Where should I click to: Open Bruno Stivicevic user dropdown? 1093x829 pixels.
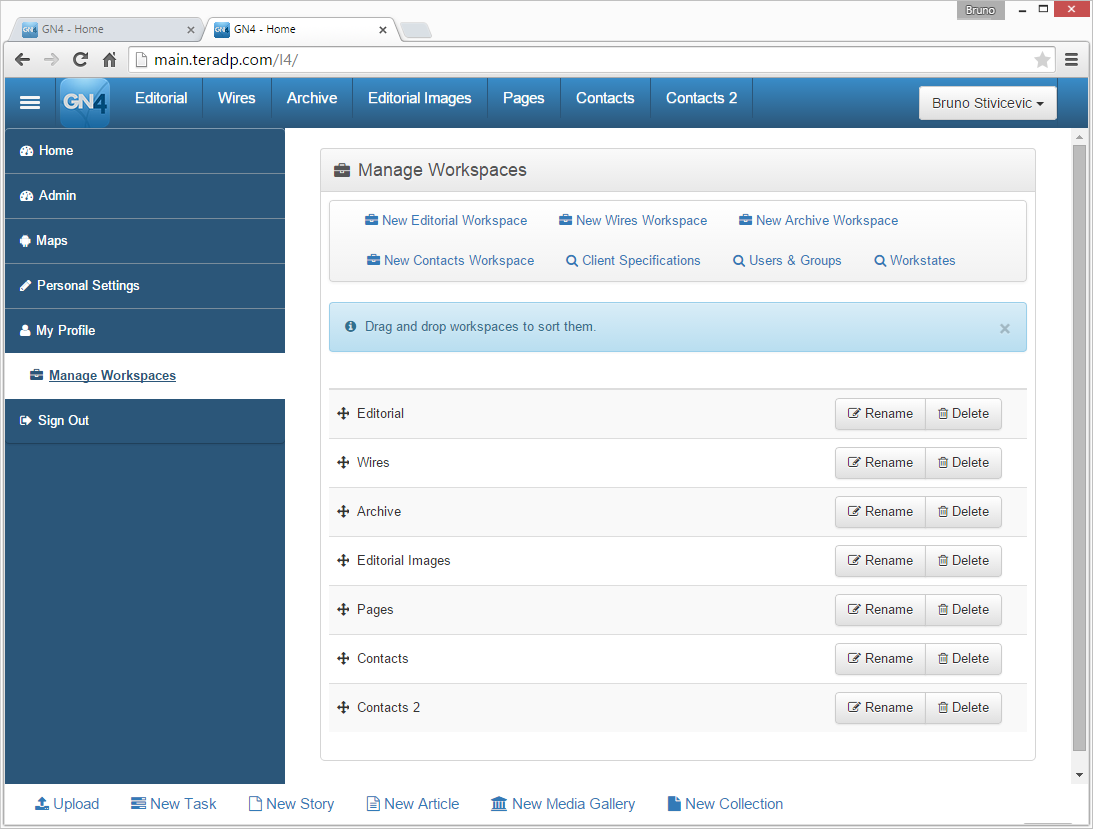(x=988, y=103)
